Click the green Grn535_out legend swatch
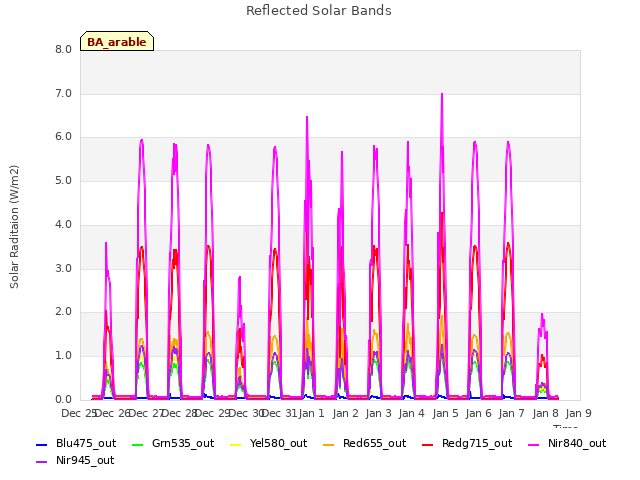 [138, 444]
